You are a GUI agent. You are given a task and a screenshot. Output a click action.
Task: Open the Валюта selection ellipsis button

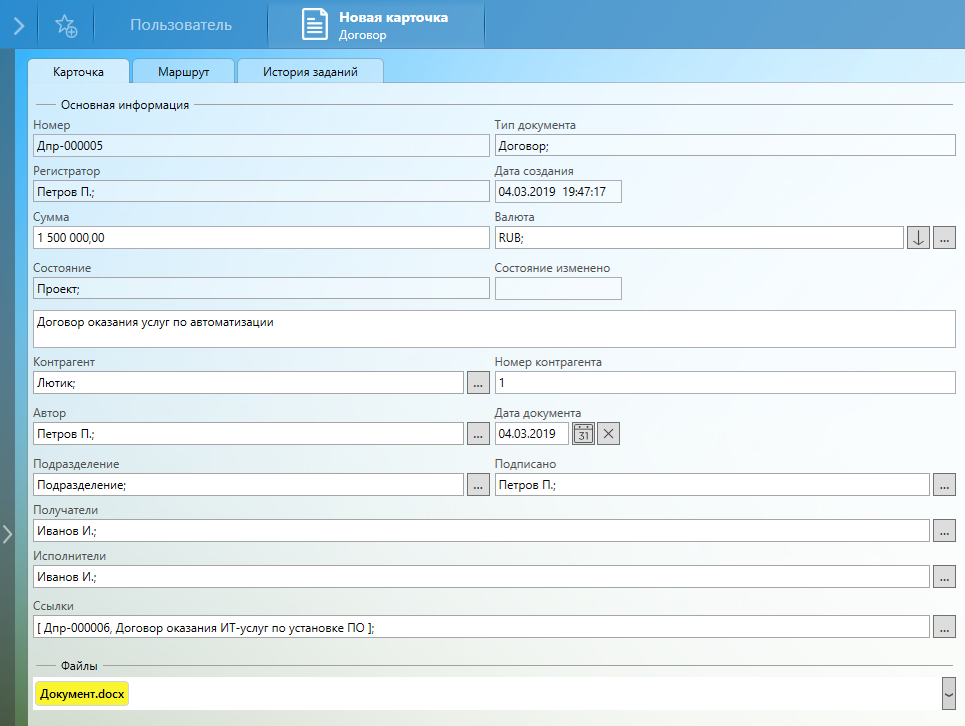[x=944, y=237]
